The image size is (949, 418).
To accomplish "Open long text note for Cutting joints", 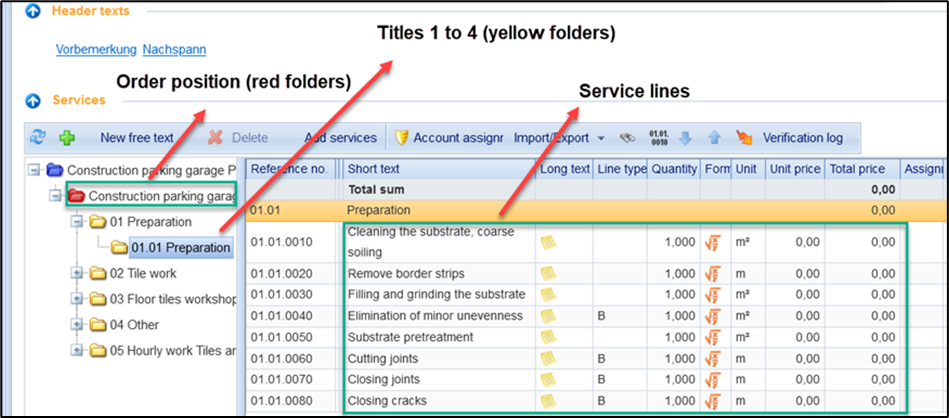I will (548, 358).
